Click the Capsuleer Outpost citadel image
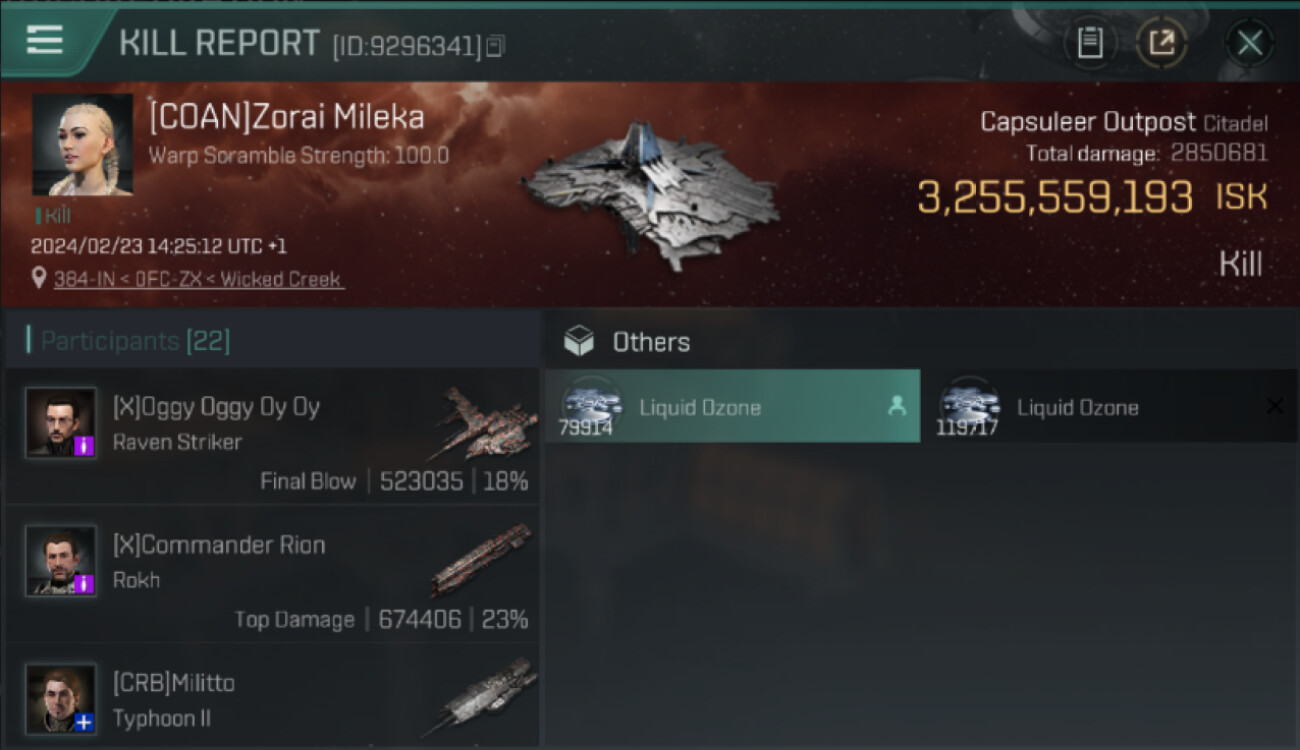This screenshot has height=750, width=1300. pos(650,195)
